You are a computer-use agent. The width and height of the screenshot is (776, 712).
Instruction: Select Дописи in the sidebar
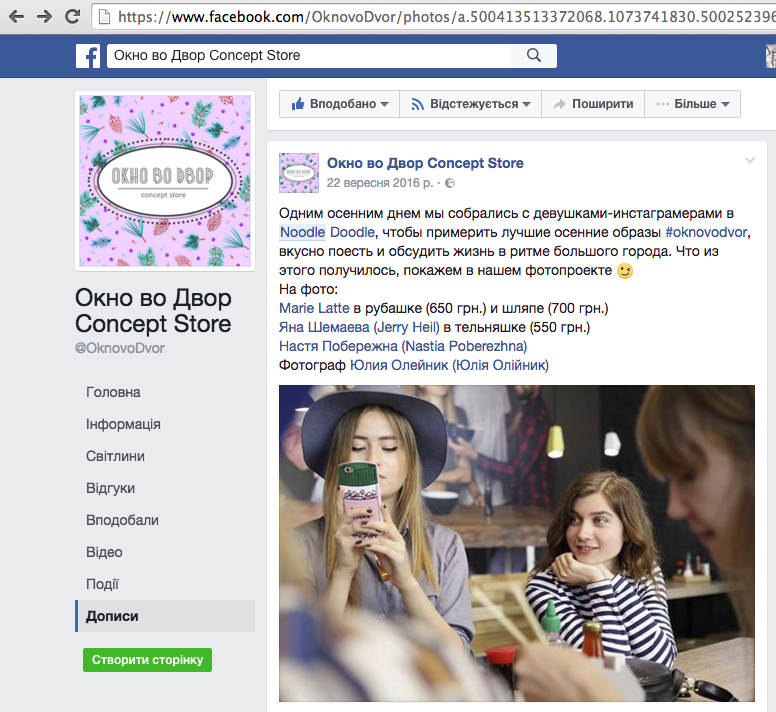[165, 616]
